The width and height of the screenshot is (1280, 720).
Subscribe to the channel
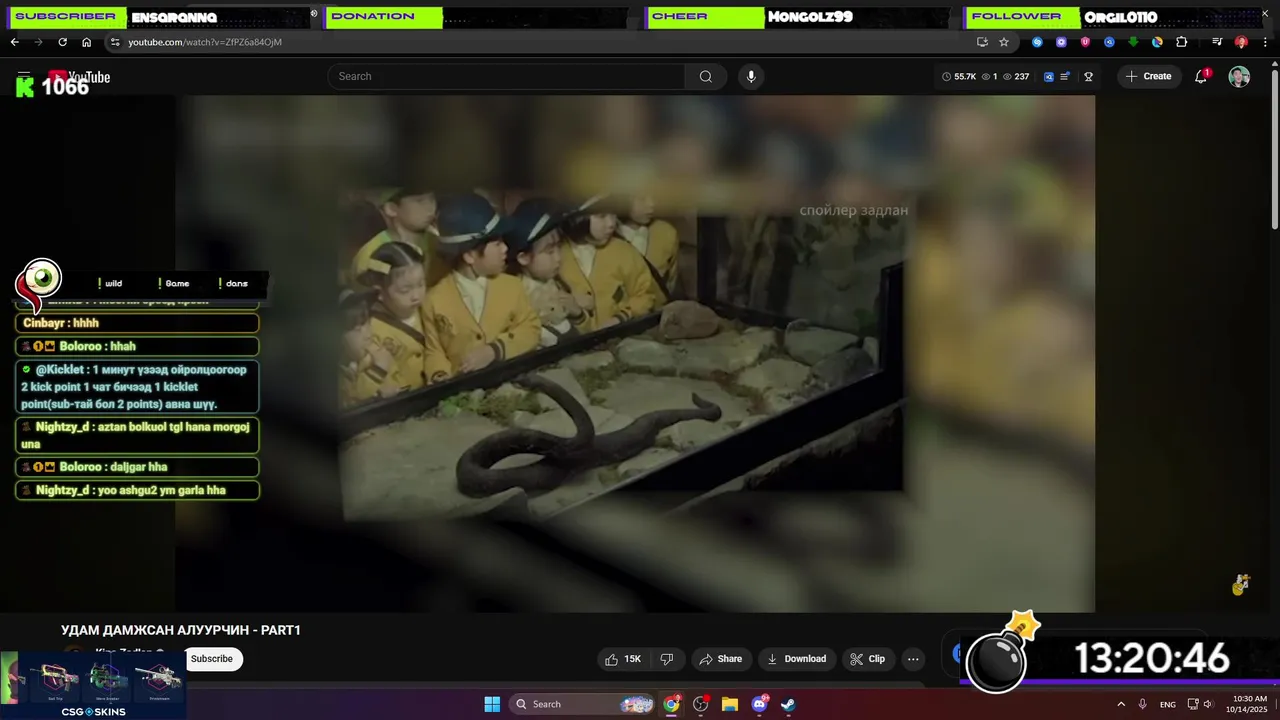tap(212, 659)
